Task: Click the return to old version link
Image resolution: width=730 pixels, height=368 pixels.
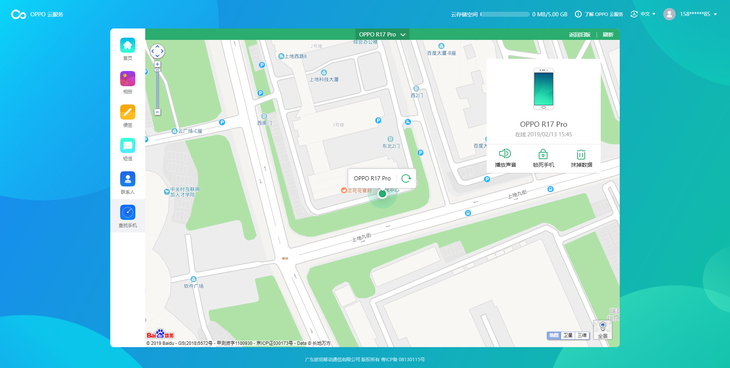Action: [x=579, y=34]
